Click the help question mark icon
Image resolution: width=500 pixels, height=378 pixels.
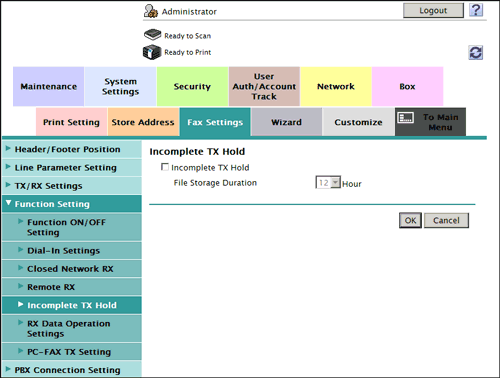coord(476,10)
